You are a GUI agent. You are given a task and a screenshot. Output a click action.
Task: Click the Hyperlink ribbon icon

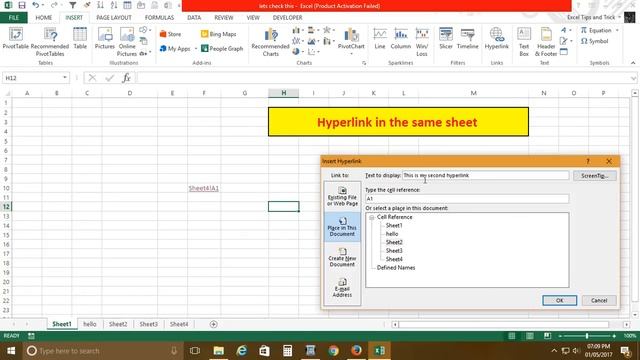click(497, 38)
